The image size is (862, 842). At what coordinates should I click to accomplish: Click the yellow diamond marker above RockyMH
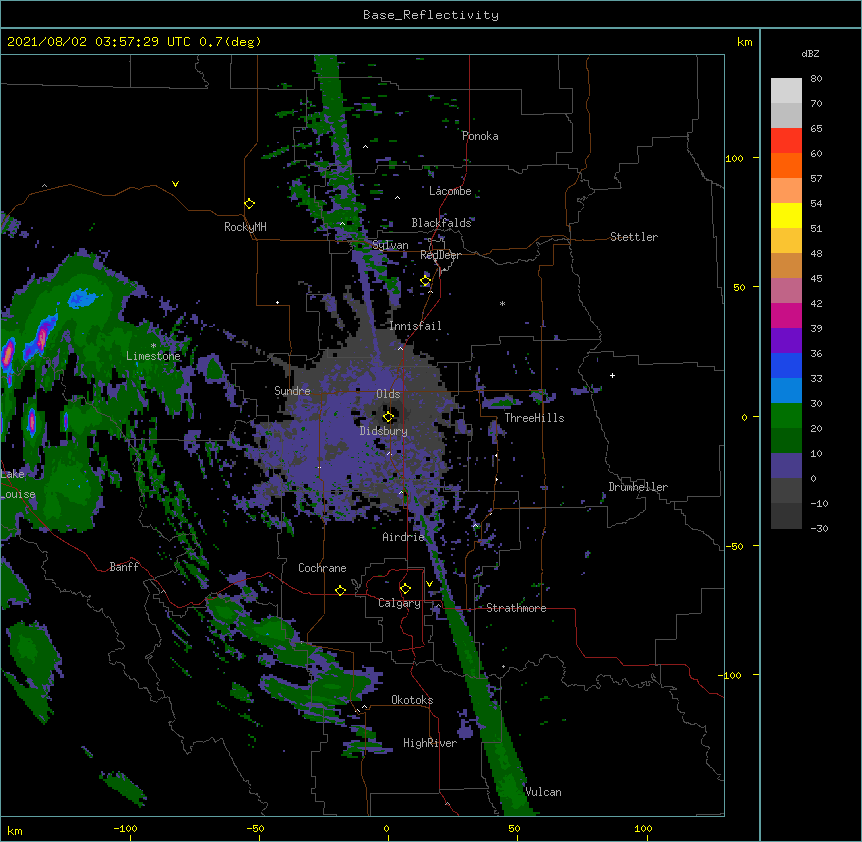pos(249,204)
